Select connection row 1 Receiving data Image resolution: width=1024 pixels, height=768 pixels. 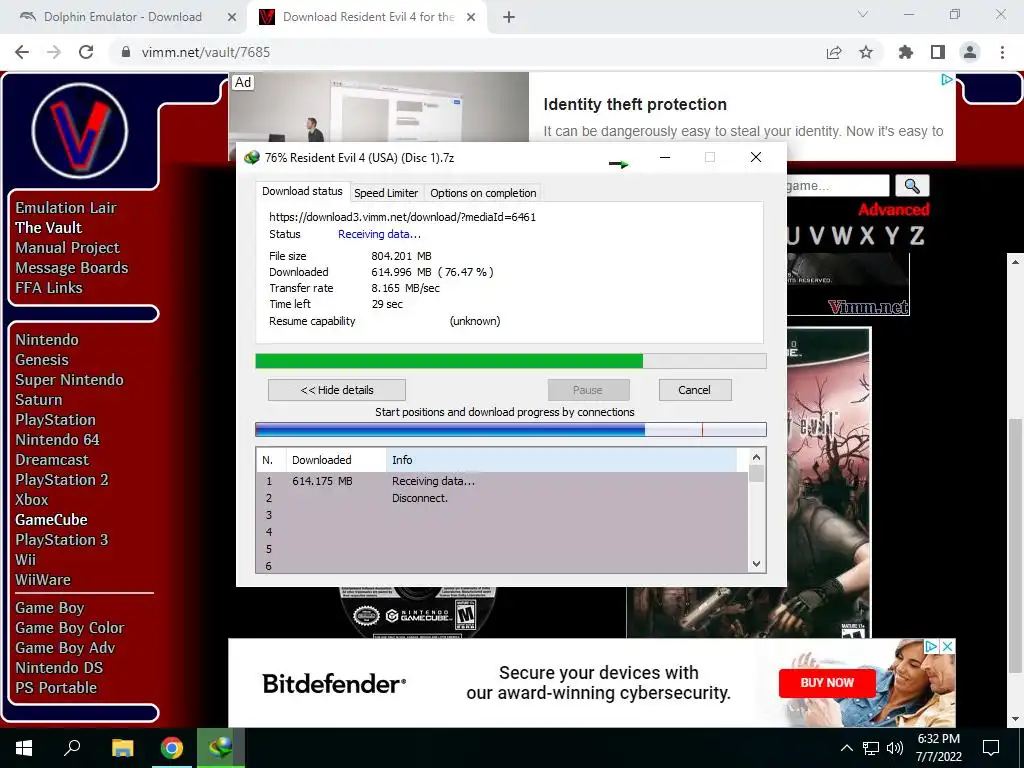point(502,481)
